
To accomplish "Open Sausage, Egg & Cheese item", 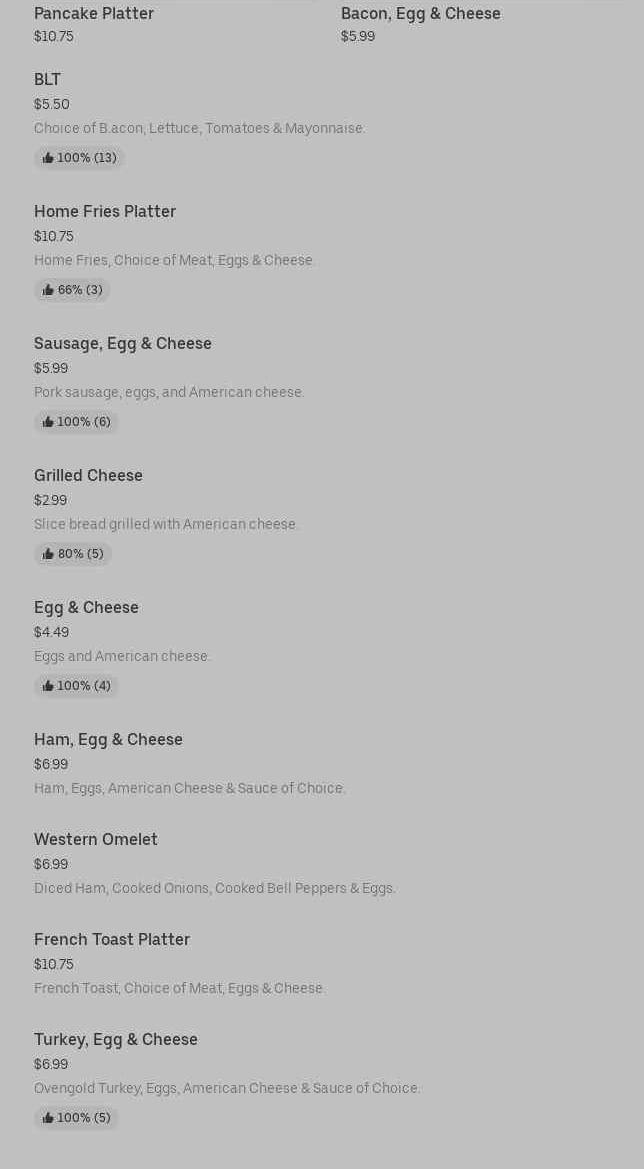I will coord(123,343).
